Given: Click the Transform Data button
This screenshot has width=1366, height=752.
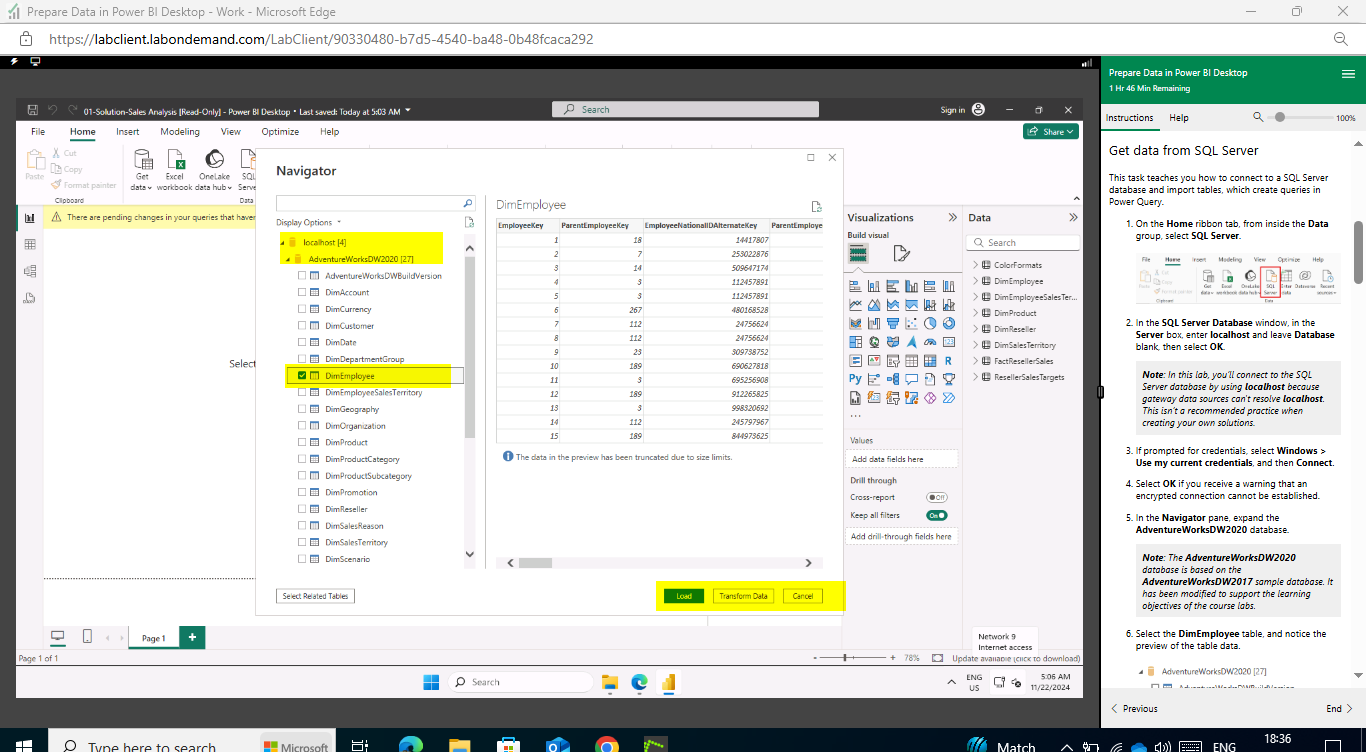Looking at the screenshot, I should 743,596.
